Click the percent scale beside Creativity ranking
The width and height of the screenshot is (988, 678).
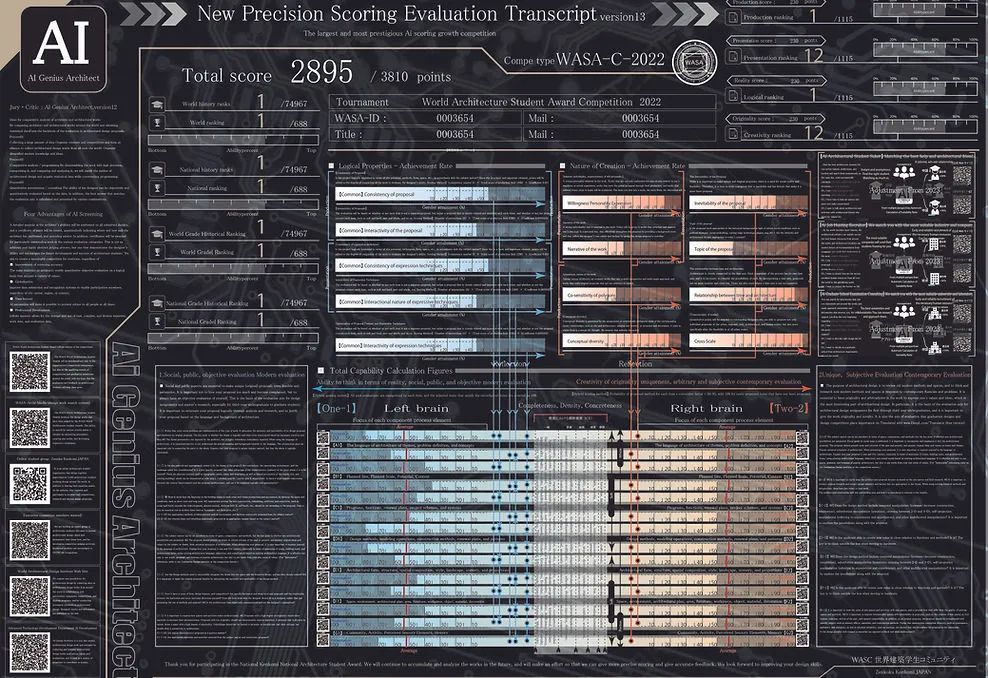pos(925,127)
